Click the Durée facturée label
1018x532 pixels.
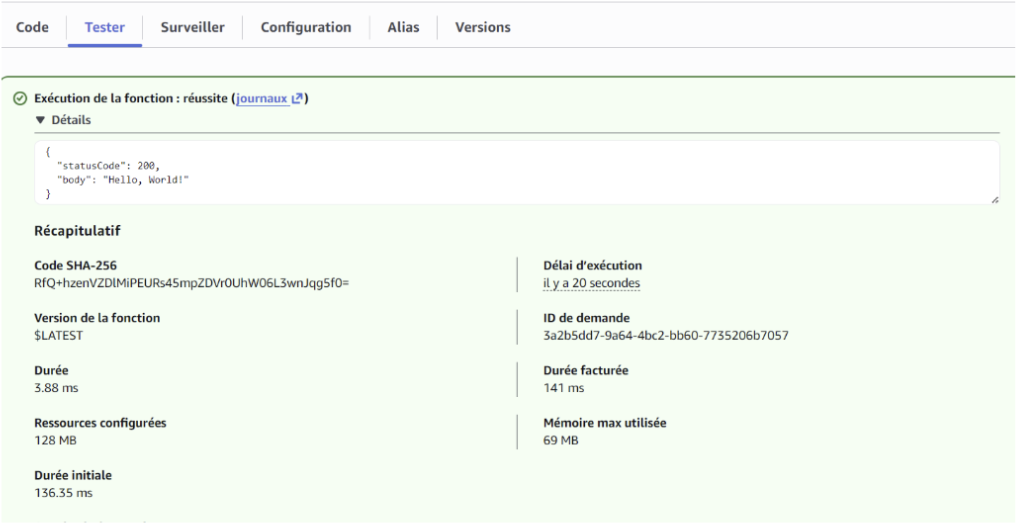pyautogui.click(x=586, y=371)
